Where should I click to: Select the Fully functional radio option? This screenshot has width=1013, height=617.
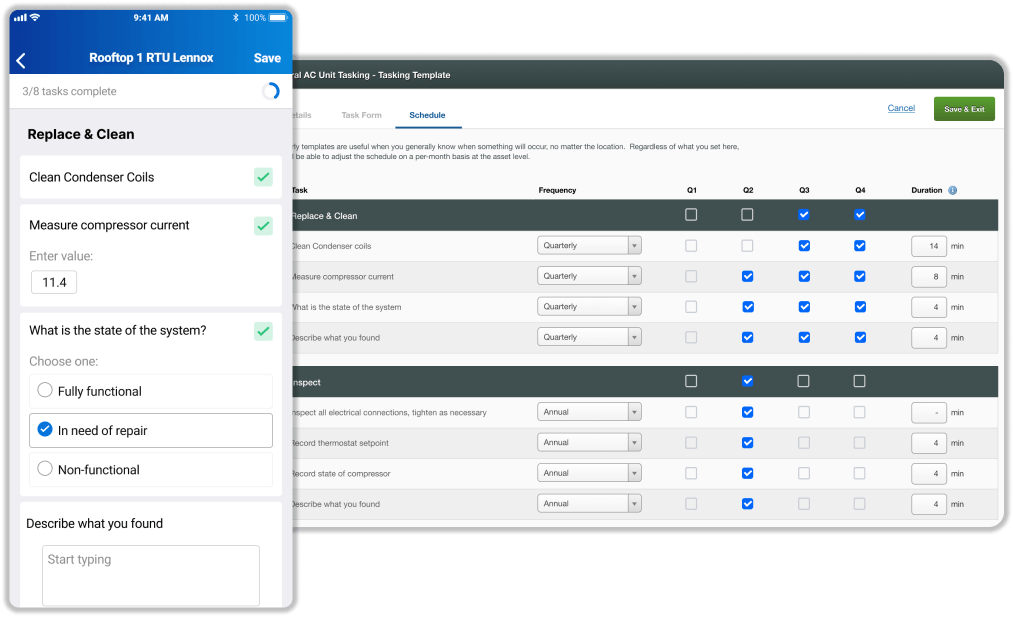pos(45,391)
